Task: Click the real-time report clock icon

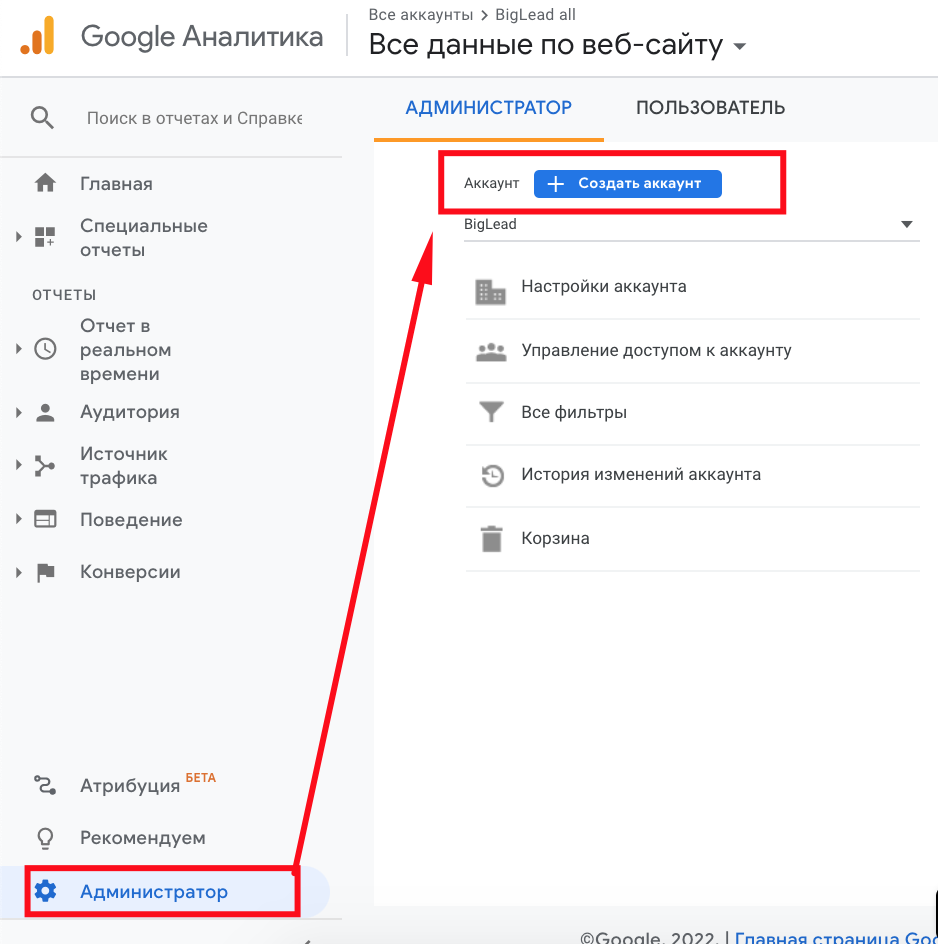Action: [x=45, y=350]
